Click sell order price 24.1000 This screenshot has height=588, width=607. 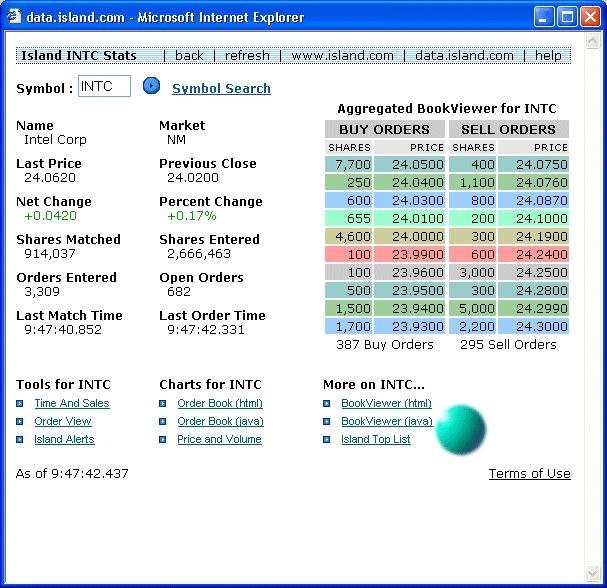pos(533,218)
